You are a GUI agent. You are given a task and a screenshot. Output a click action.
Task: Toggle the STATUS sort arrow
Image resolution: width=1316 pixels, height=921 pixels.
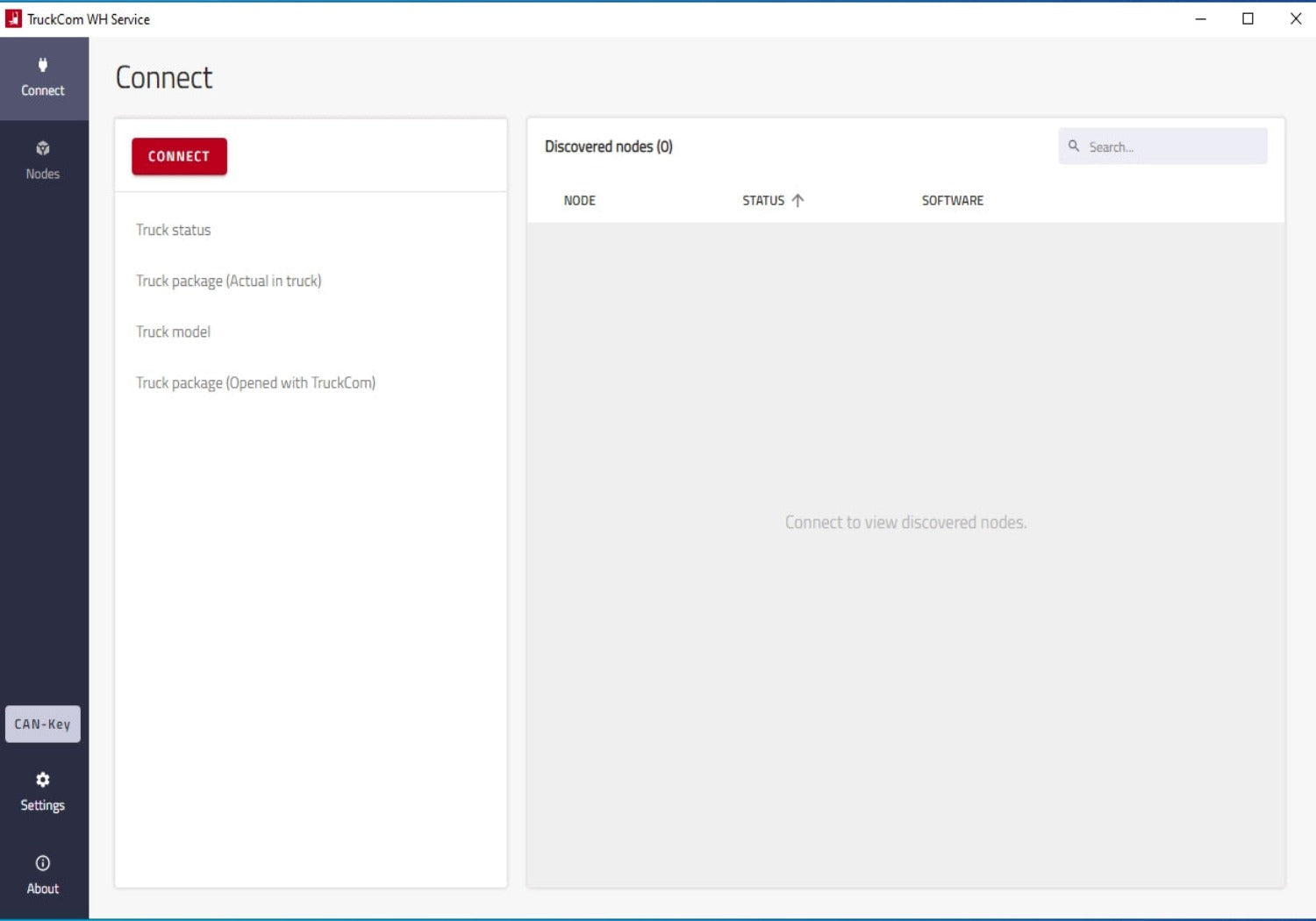pyautogui.click(x=797, y=200)
